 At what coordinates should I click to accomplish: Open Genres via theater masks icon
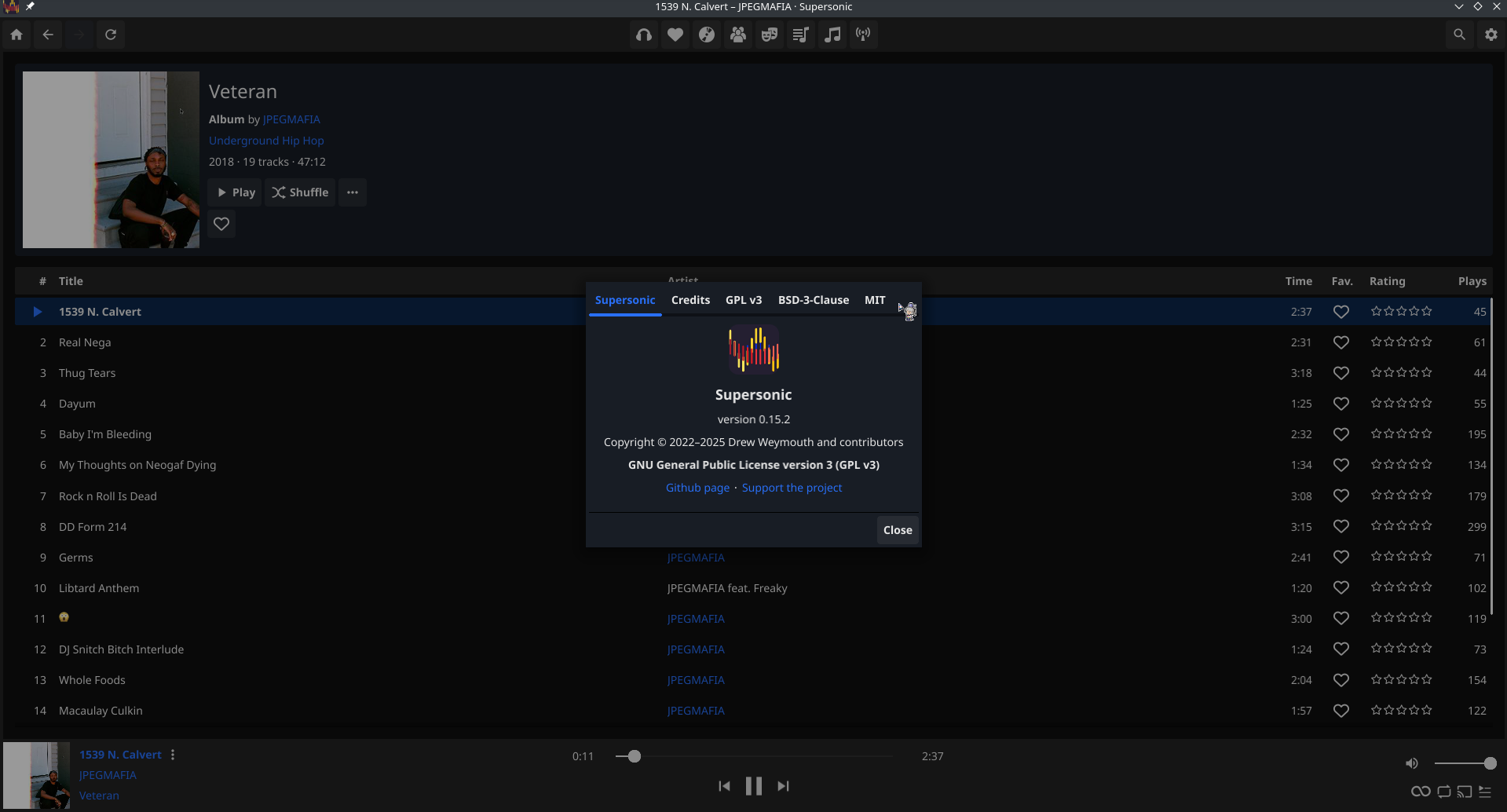point(770,35)
